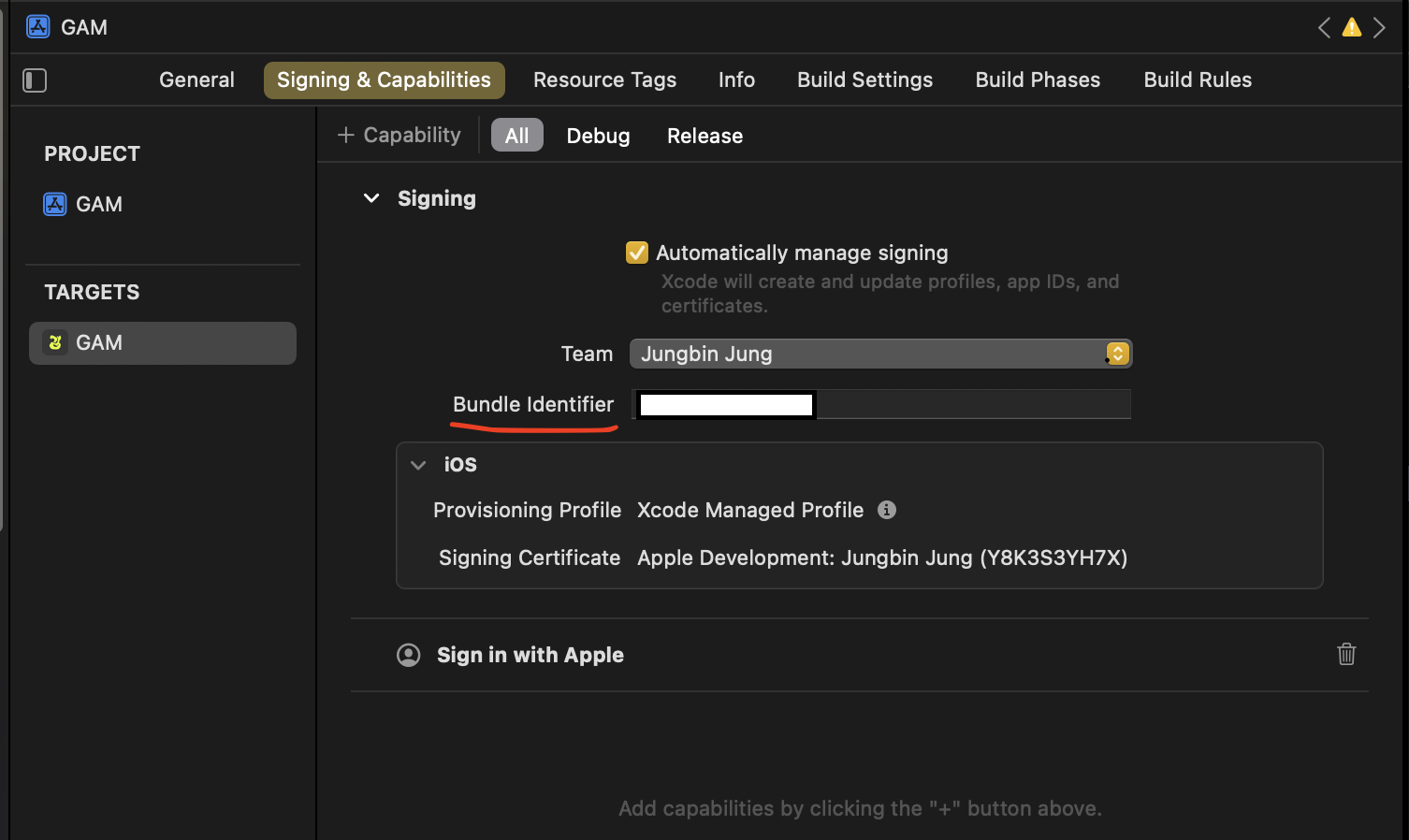
Task: Open the Build Rules tab
Action: tap(1198, 80)
